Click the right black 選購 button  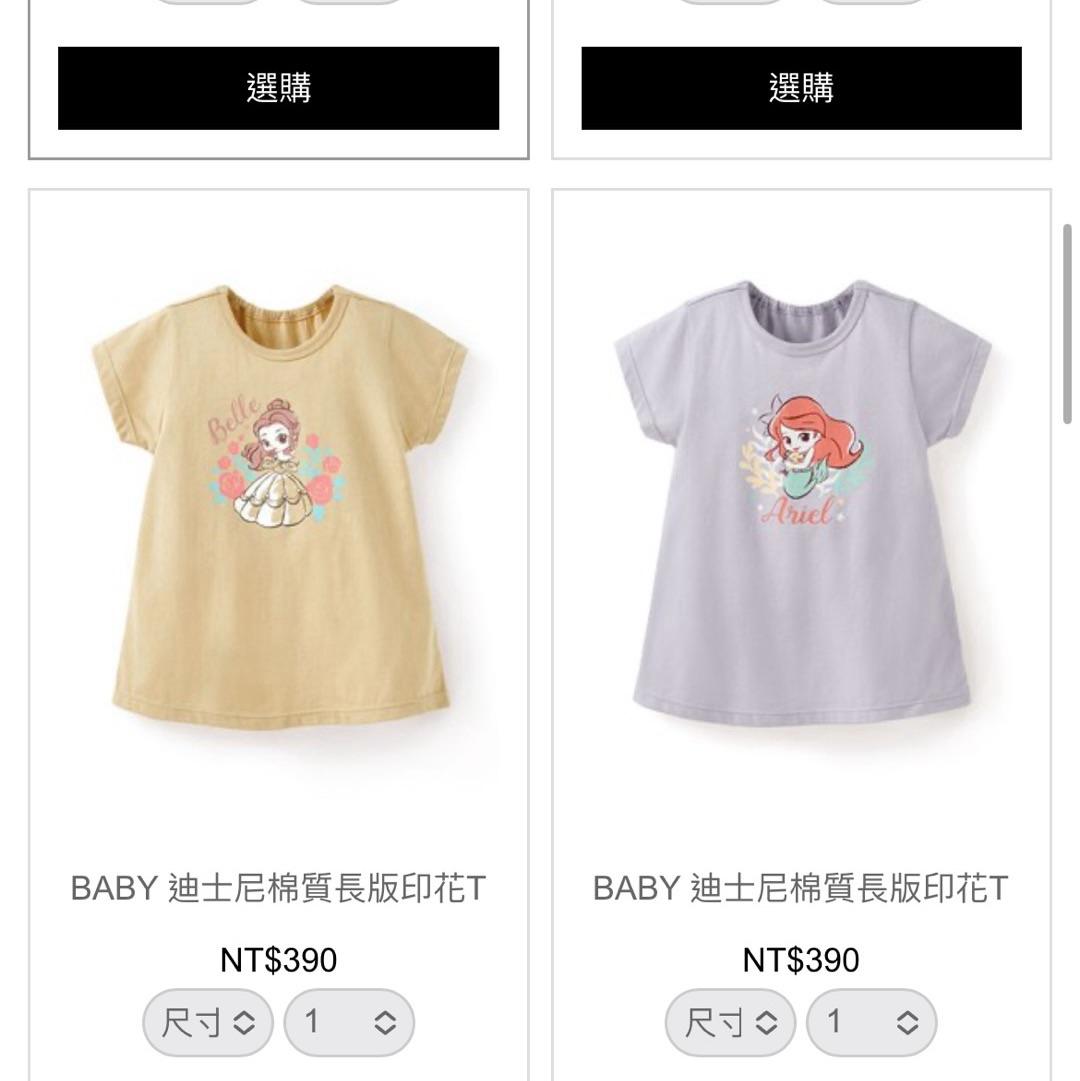(x=802, y=88)
